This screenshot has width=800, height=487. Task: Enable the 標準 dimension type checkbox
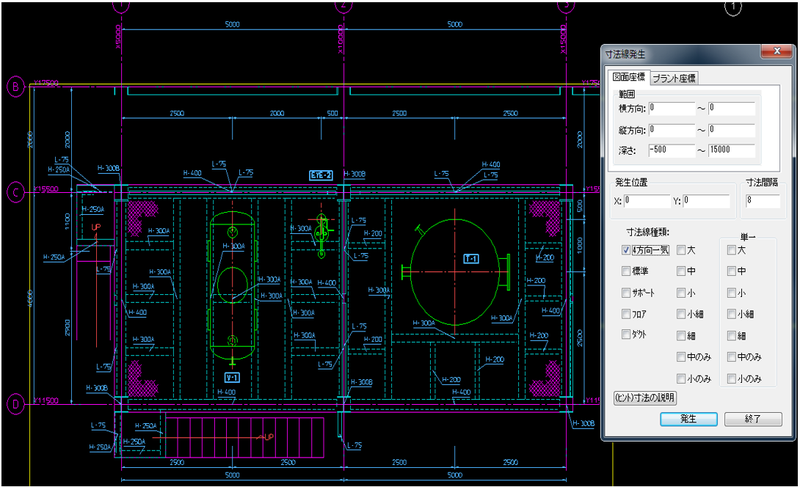[626, 271]
